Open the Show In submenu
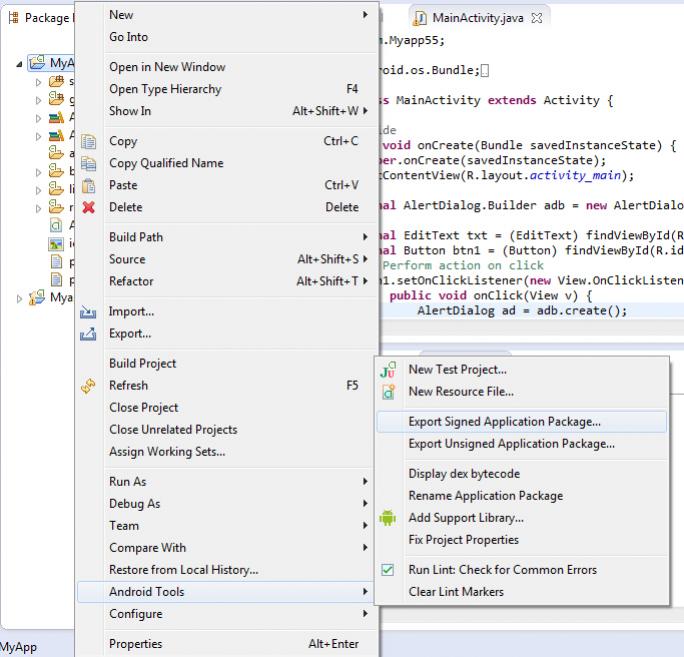The image size is (684, 657). [x=226, y=111]
